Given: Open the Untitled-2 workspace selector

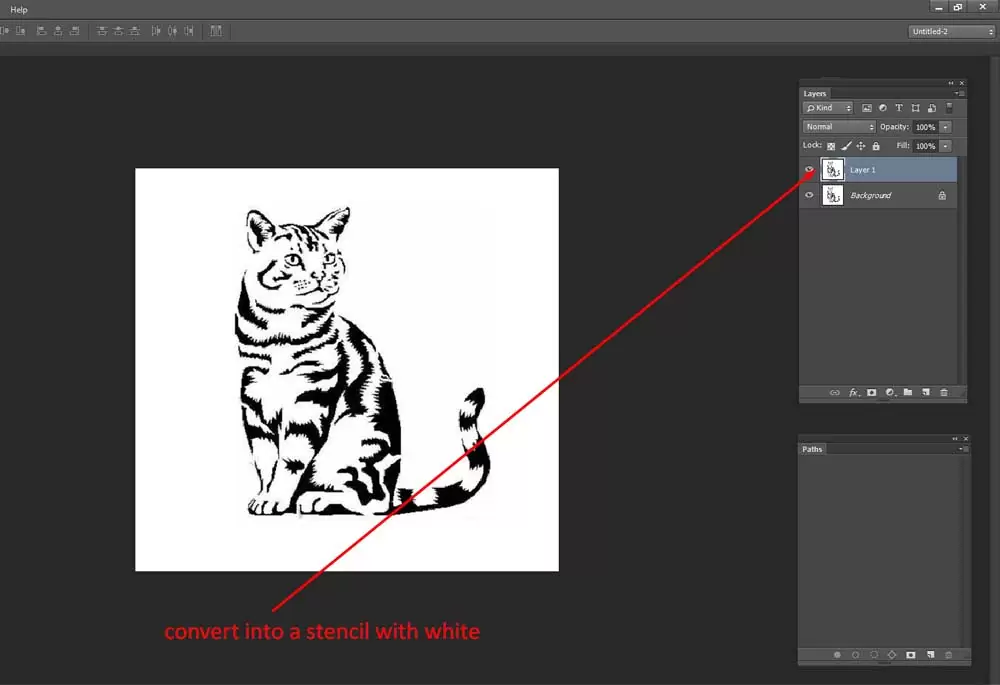Looking at the screenshot, I should 951,31.
